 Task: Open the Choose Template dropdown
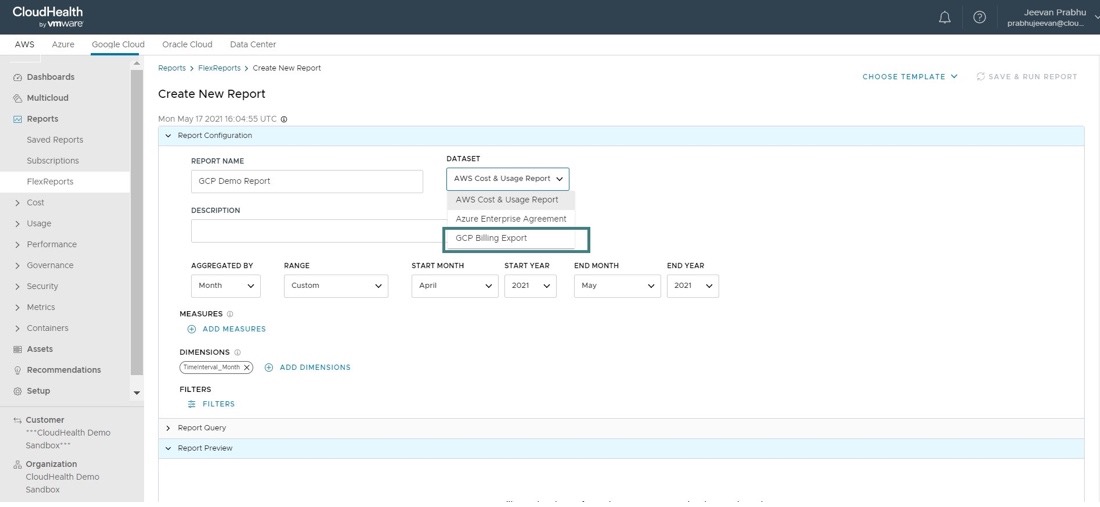[910, 76]
